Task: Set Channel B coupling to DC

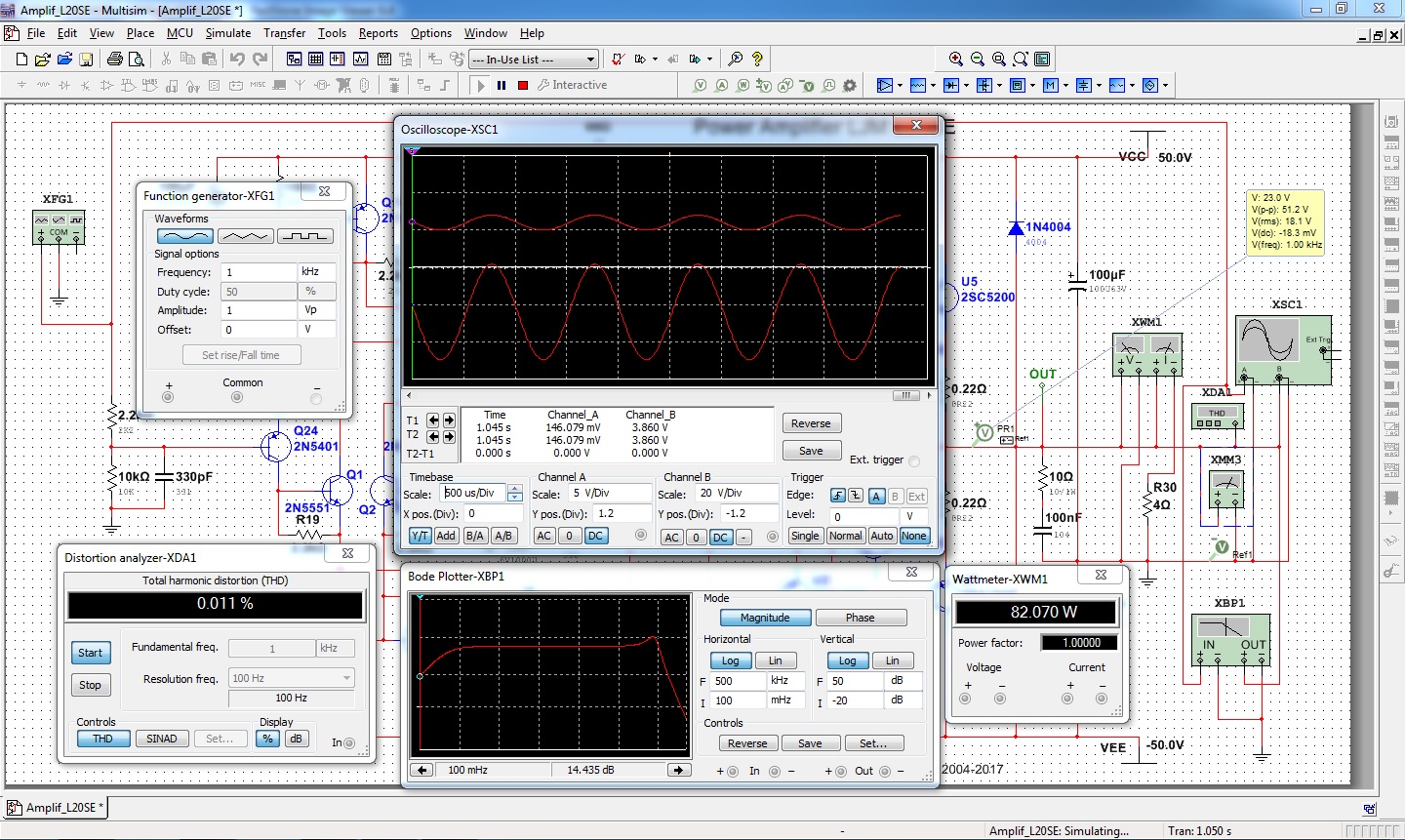Action: [x=720, y=537]
